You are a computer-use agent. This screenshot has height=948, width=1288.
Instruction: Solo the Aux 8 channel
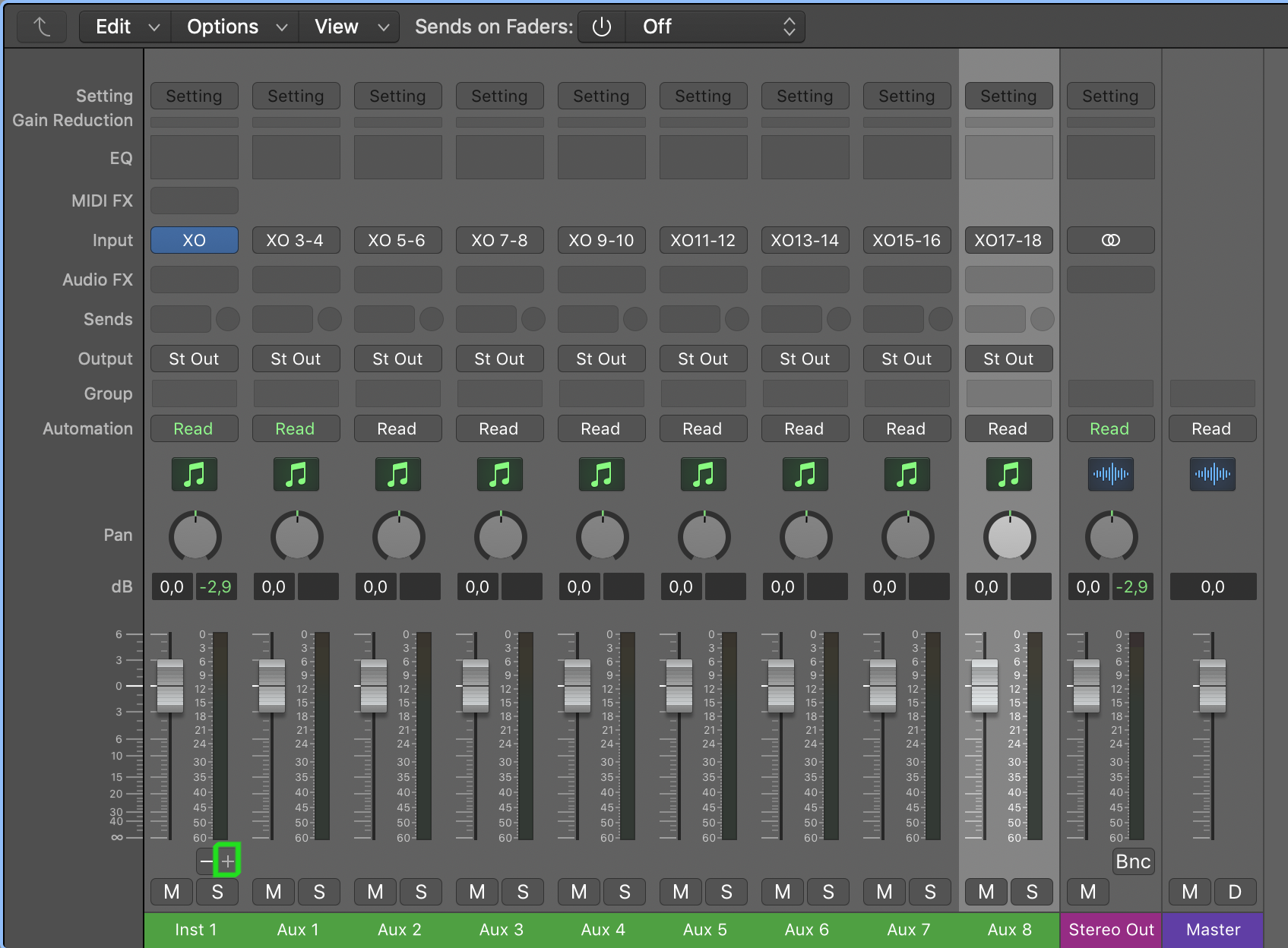click(x=1032, y=892)
